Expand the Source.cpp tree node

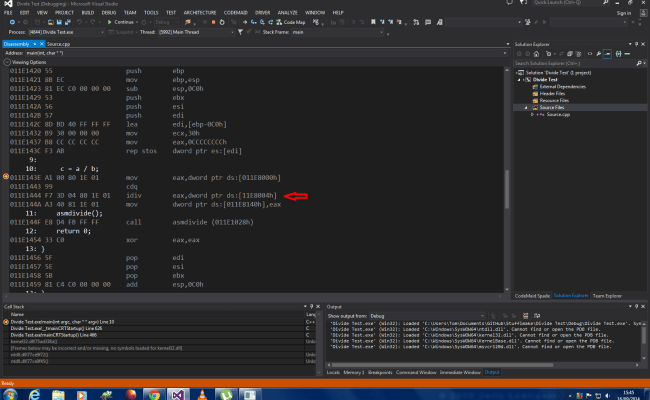[533, 114]
